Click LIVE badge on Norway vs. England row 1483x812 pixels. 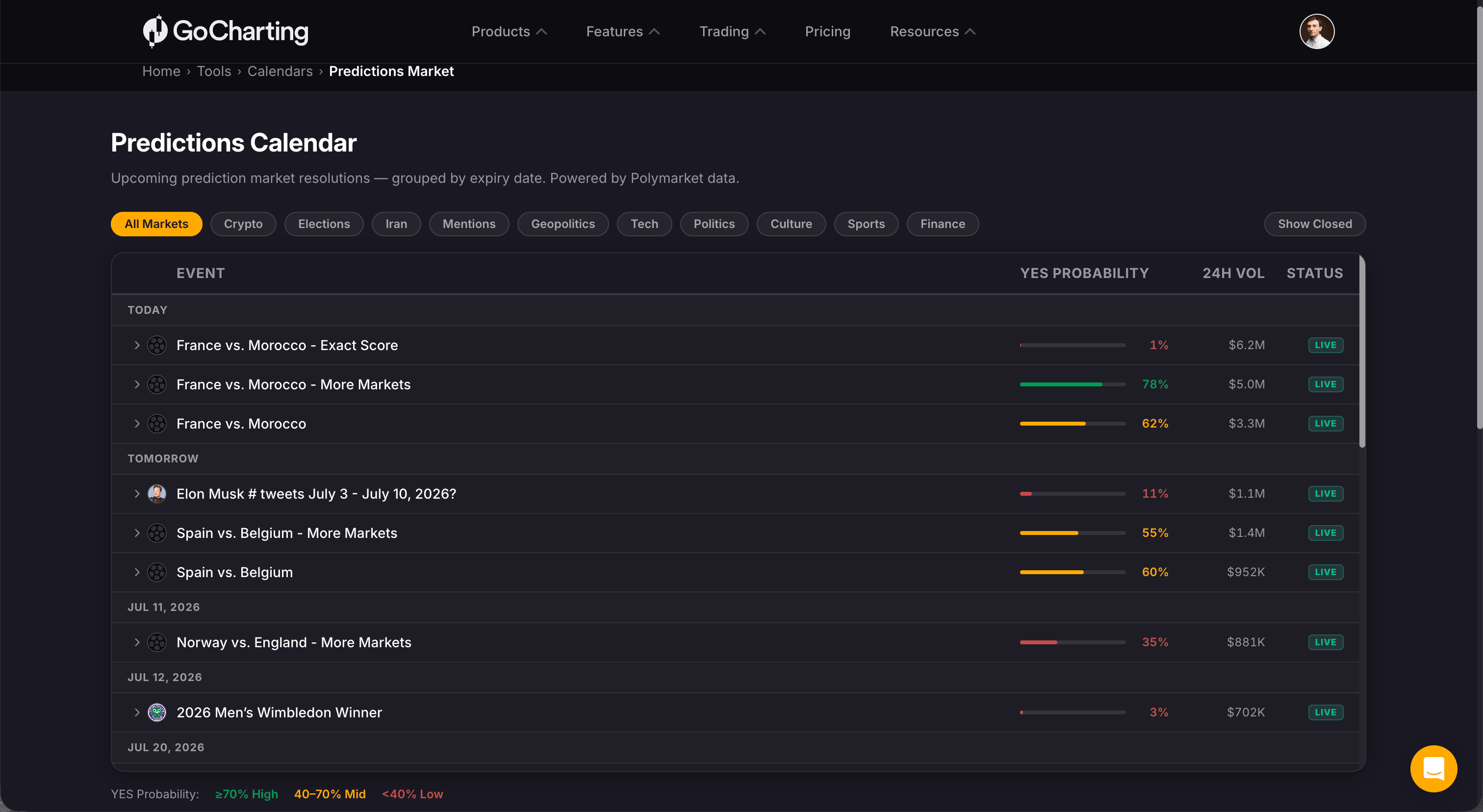pyautogui.click(x=1325, y=642)
